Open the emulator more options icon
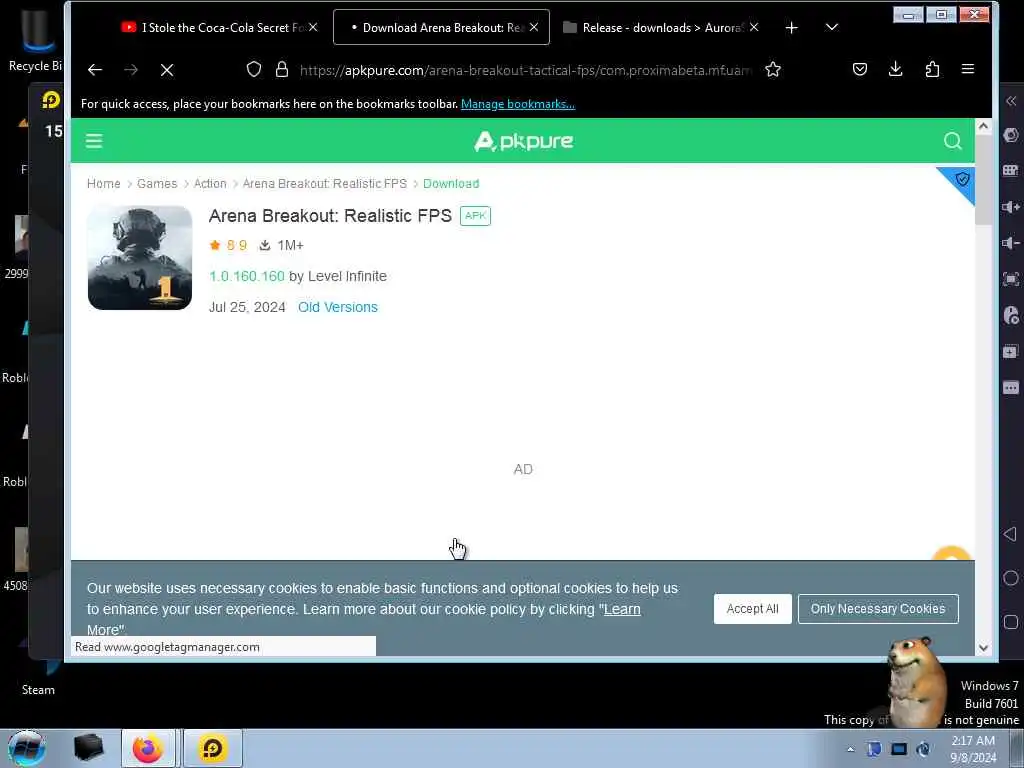This screenshot has width=1024, height=768. pyautogui.click(x=1011, y=388)
